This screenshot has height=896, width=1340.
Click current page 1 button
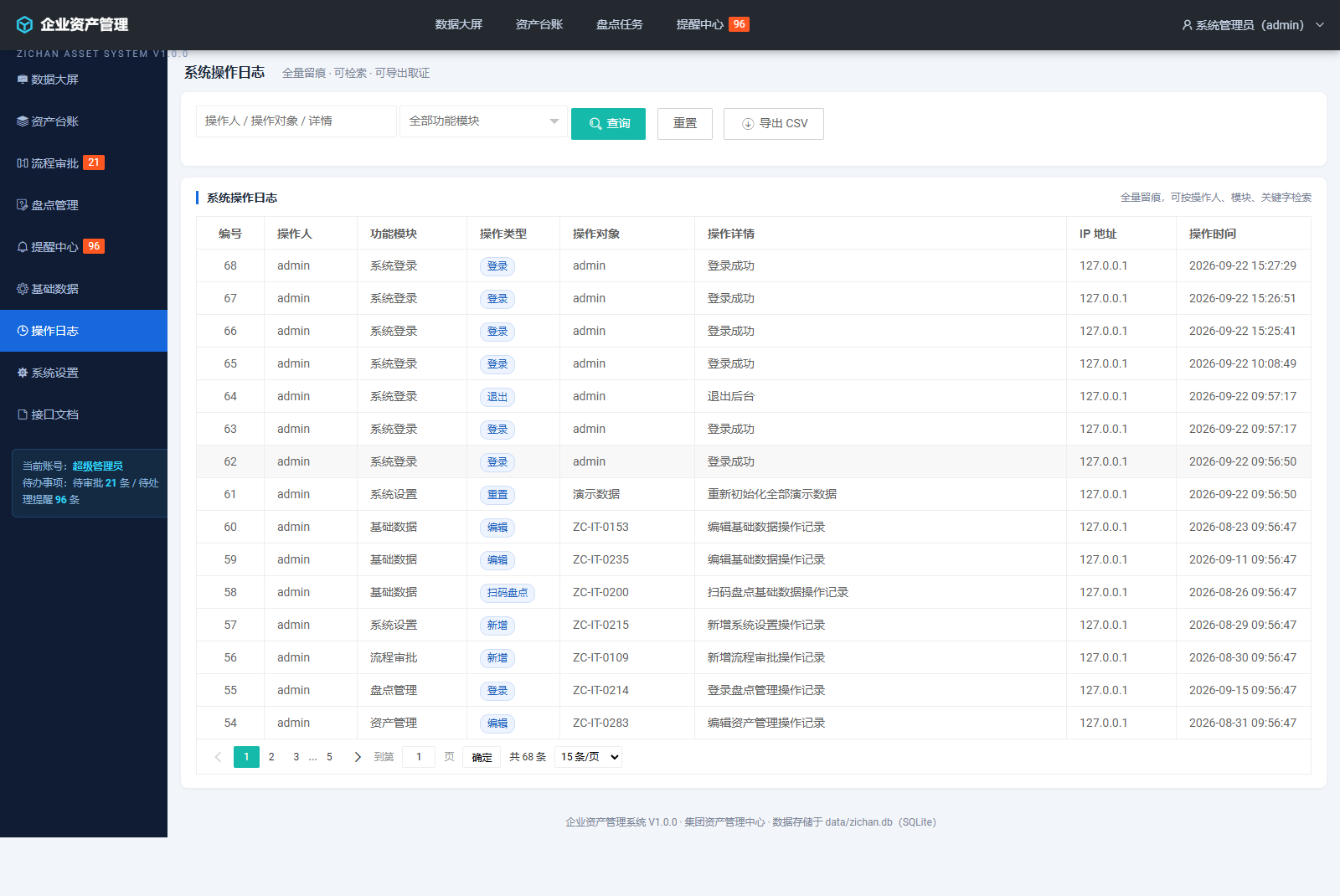(x=246, y=757)
